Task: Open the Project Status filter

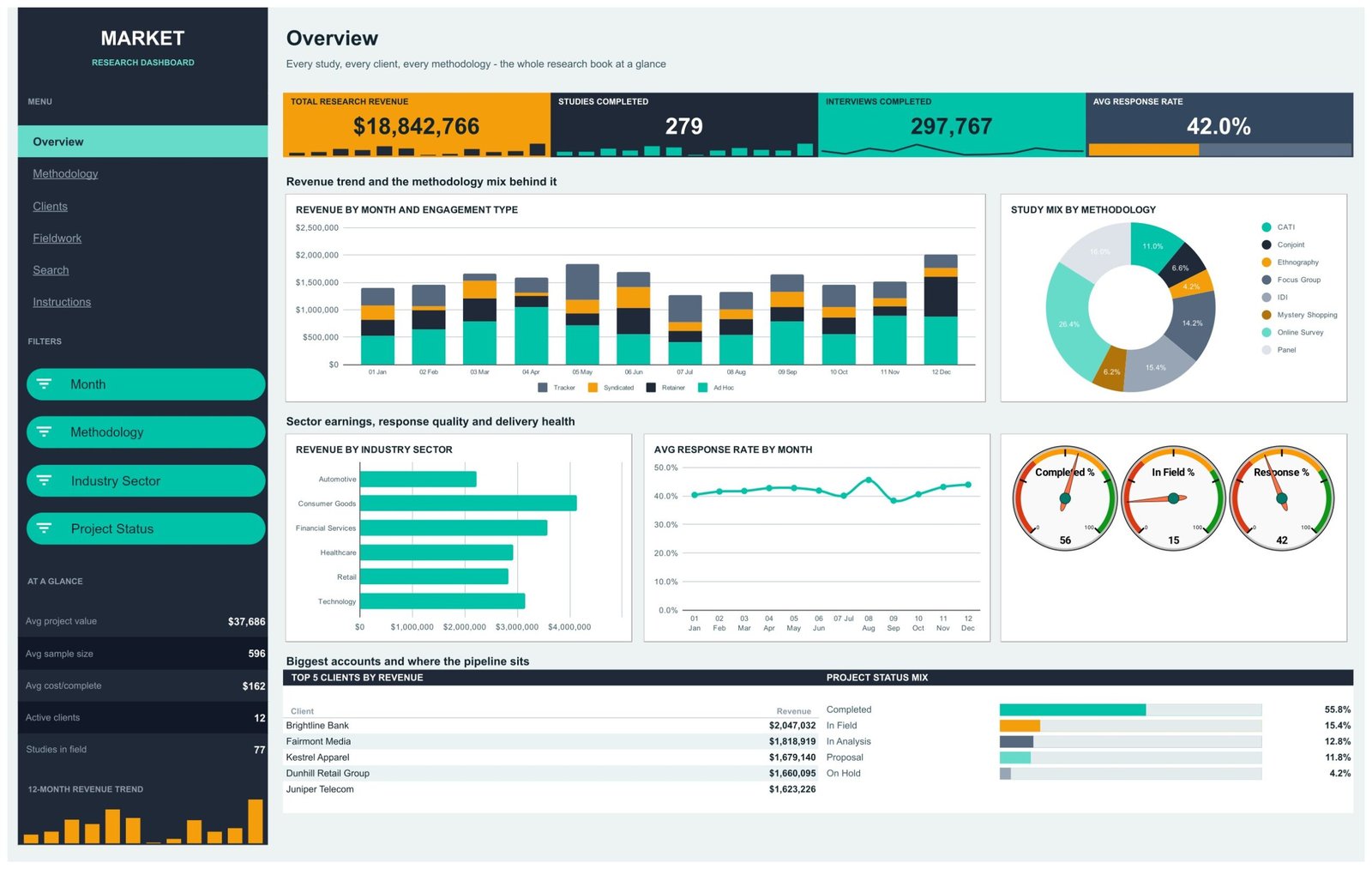Action: point(146,528)
